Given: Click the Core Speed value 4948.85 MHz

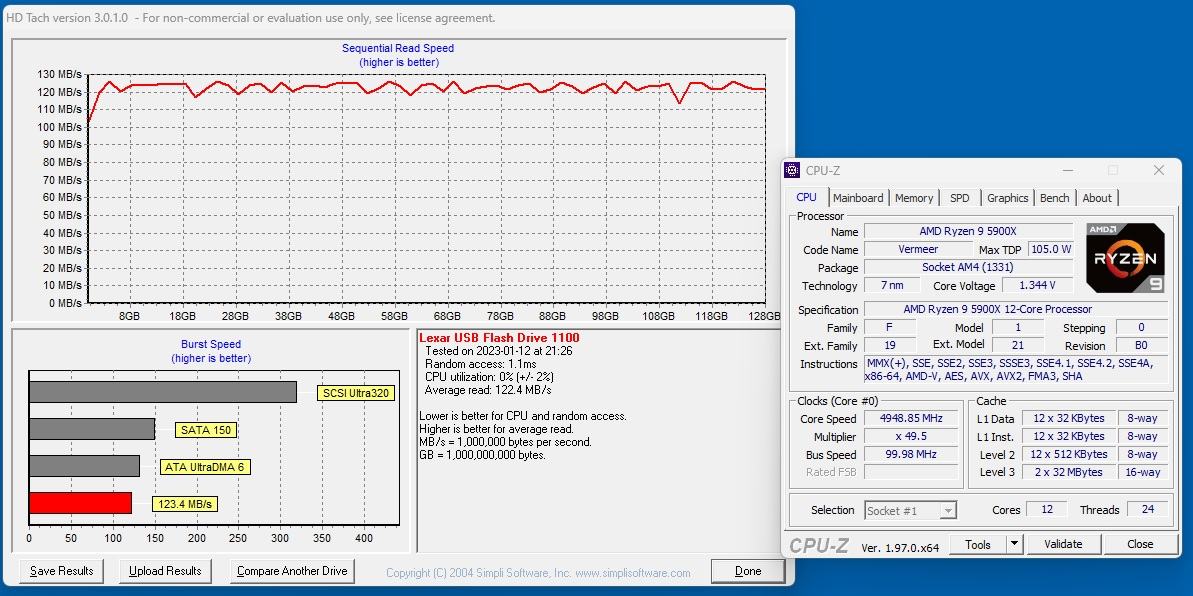Looking at the screenshot, I should 911,419.
